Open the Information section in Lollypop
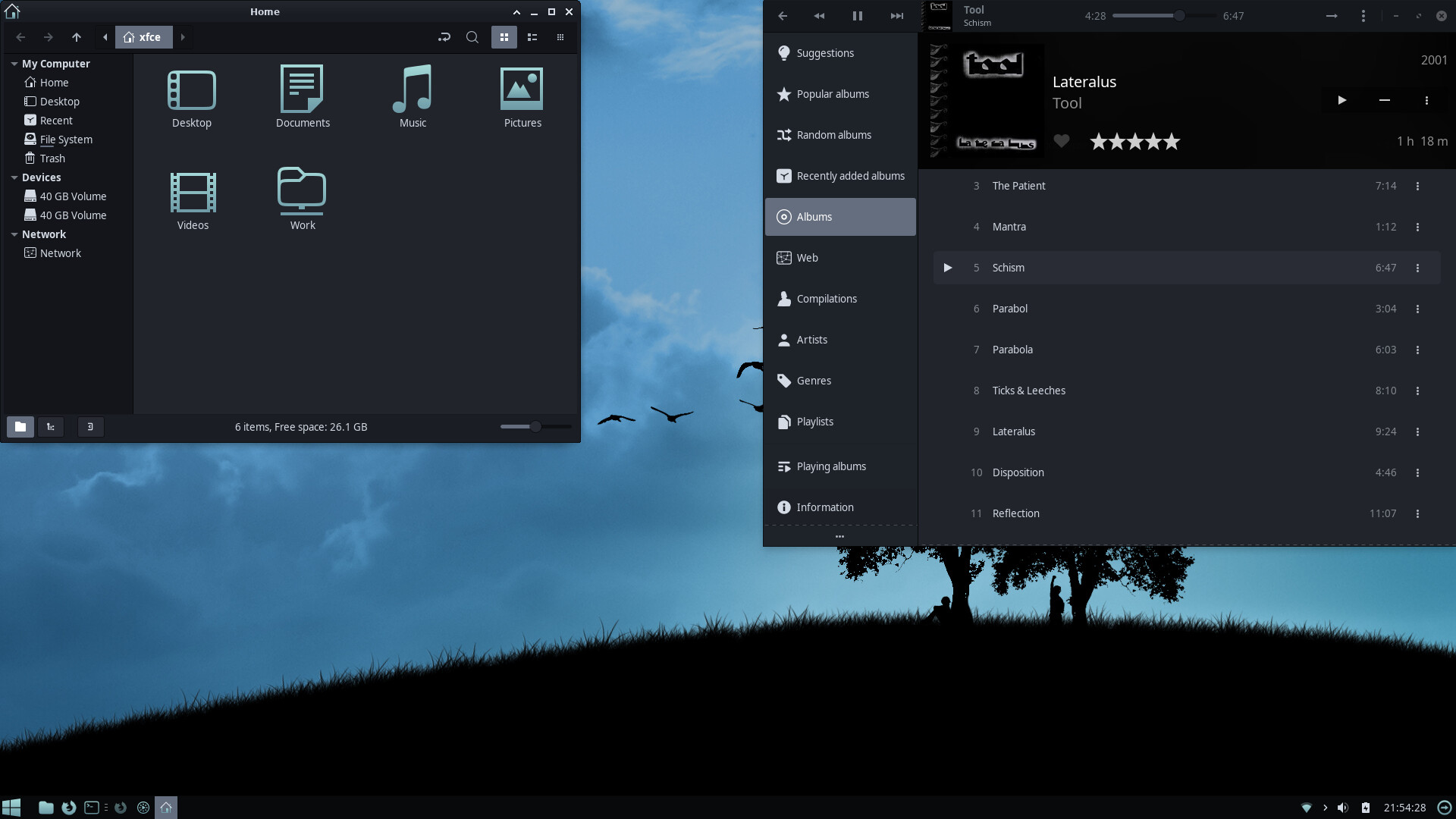The image size is (1456, 819). (x=824, y=507)
